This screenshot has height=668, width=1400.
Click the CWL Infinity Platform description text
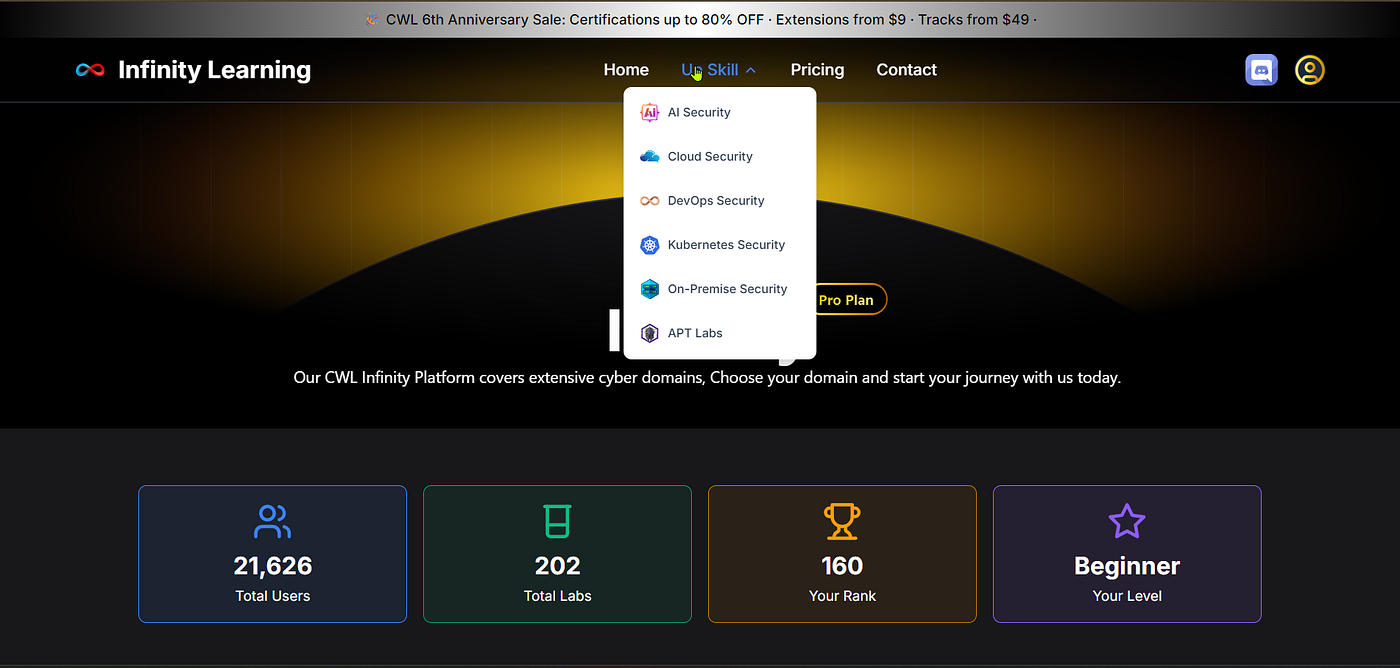coord(707,378)
